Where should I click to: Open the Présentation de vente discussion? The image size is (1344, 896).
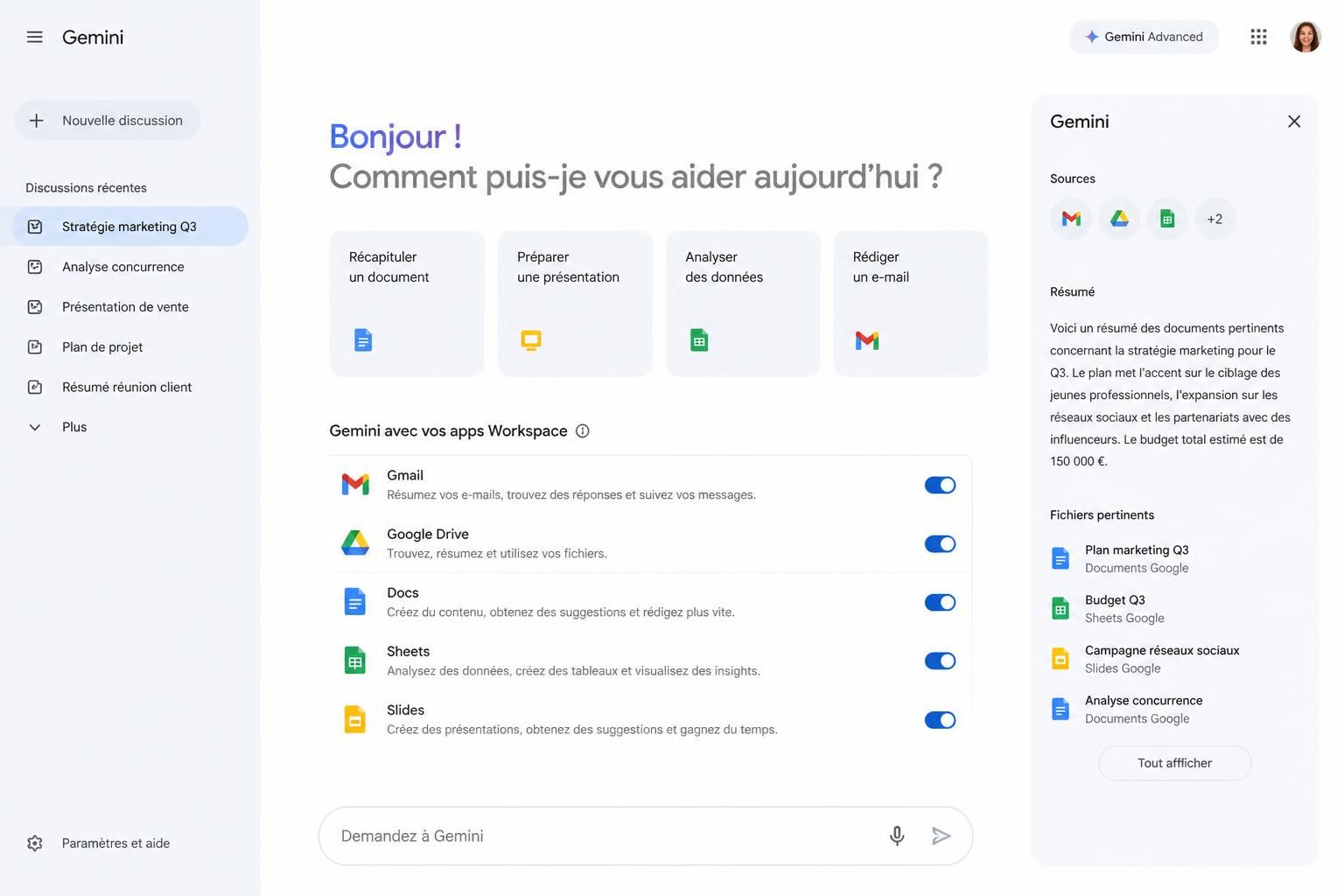point(131,307)
